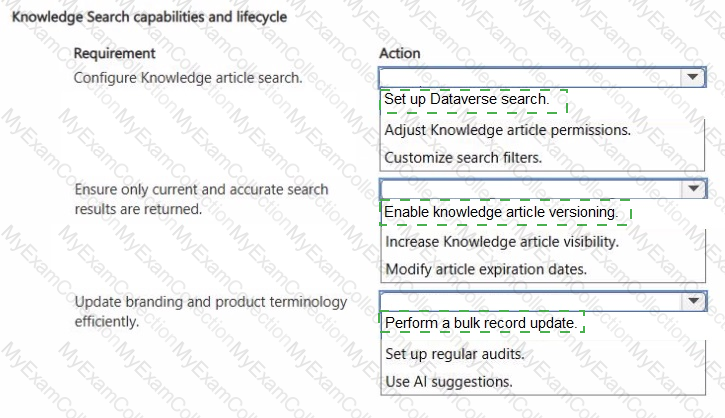Click the 'Action' column header
725x418 pixels.
399,53
